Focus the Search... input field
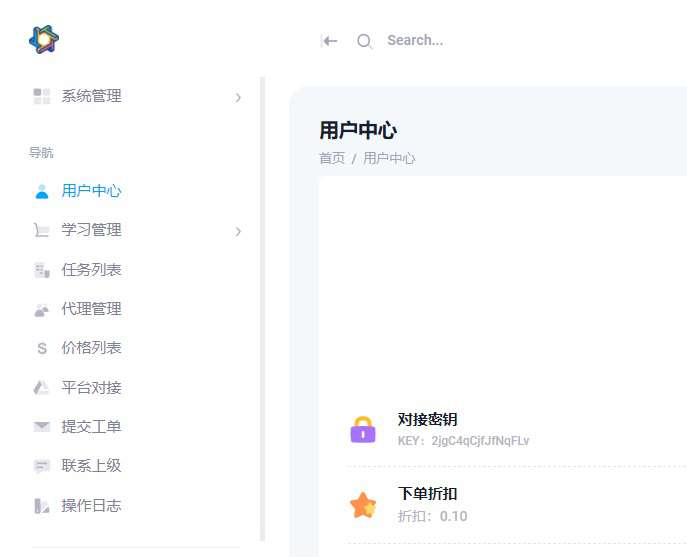687x557 pixels. (x=415, y=40)
